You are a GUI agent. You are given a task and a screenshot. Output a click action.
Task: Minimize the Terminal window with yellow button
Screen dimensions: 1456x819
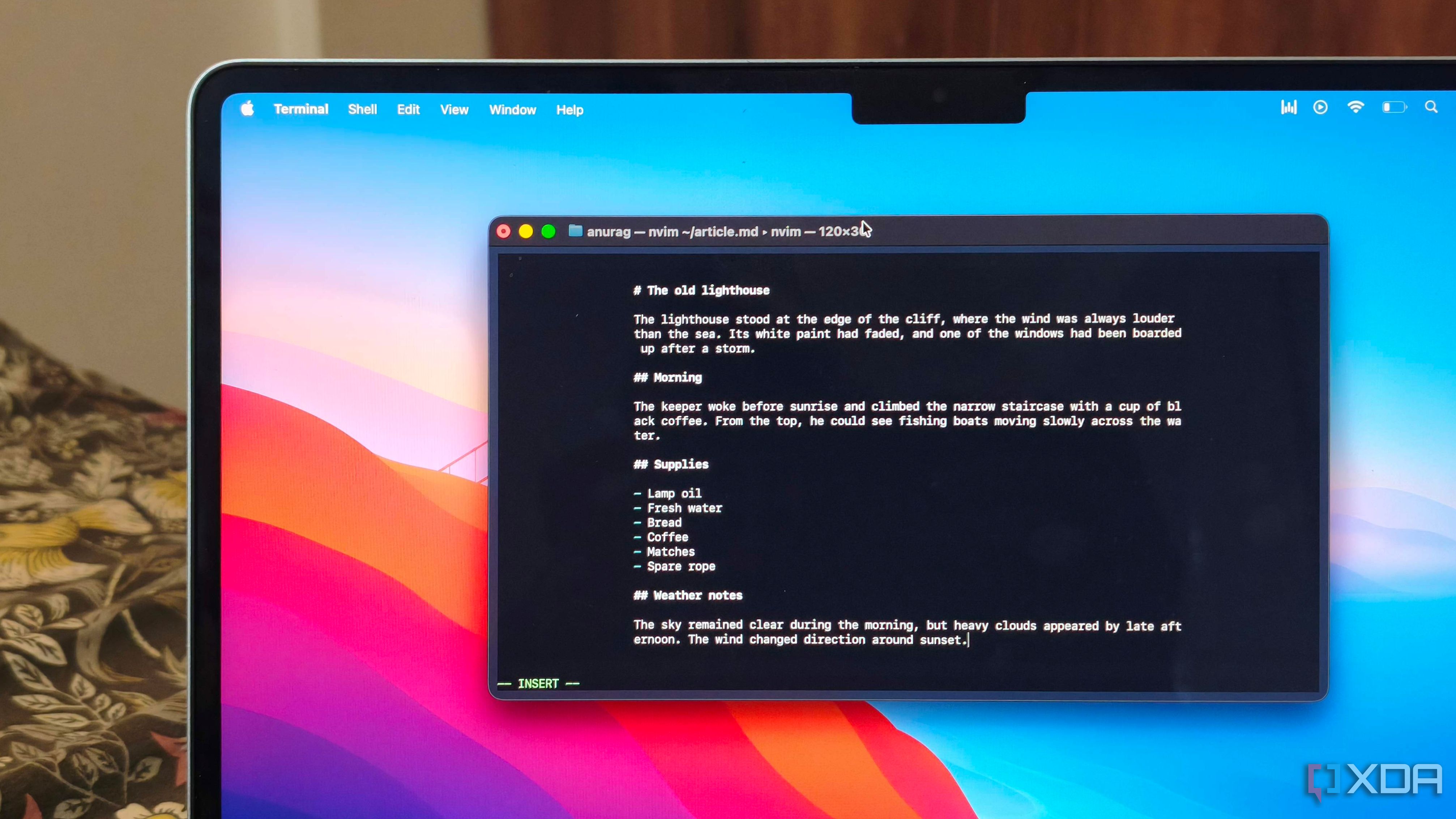(x=526, y=232)
